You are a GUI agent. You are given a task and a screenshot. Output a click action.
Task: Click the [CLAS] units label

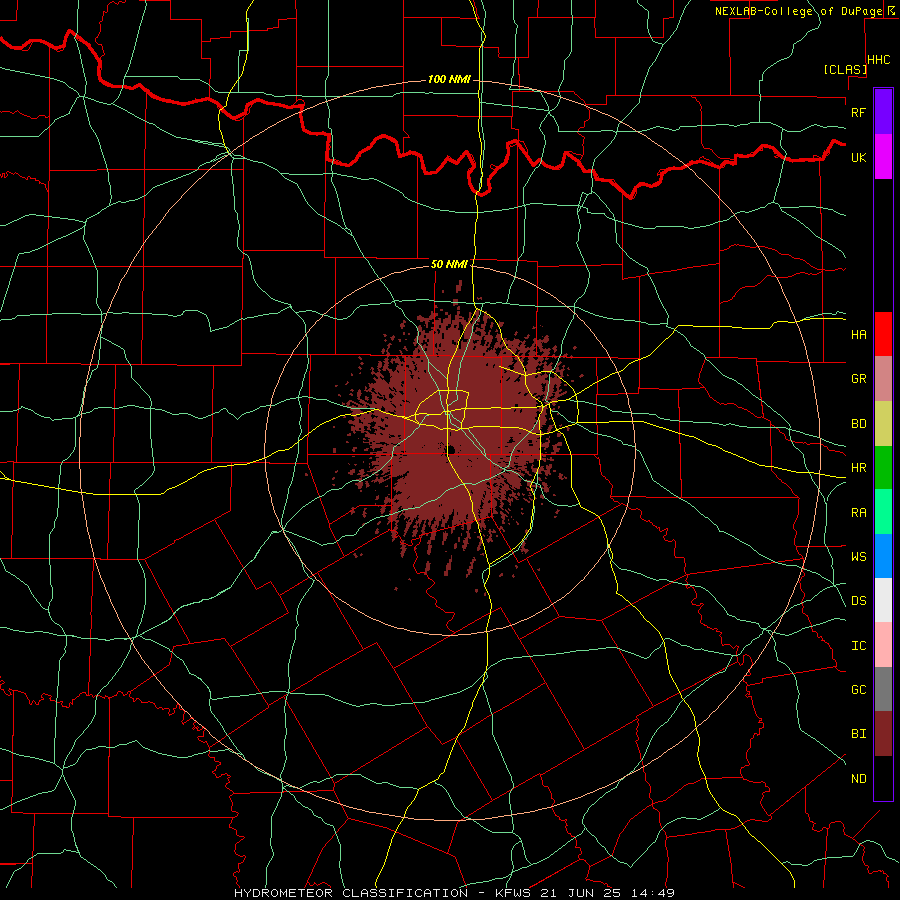[x=845, y=69]
